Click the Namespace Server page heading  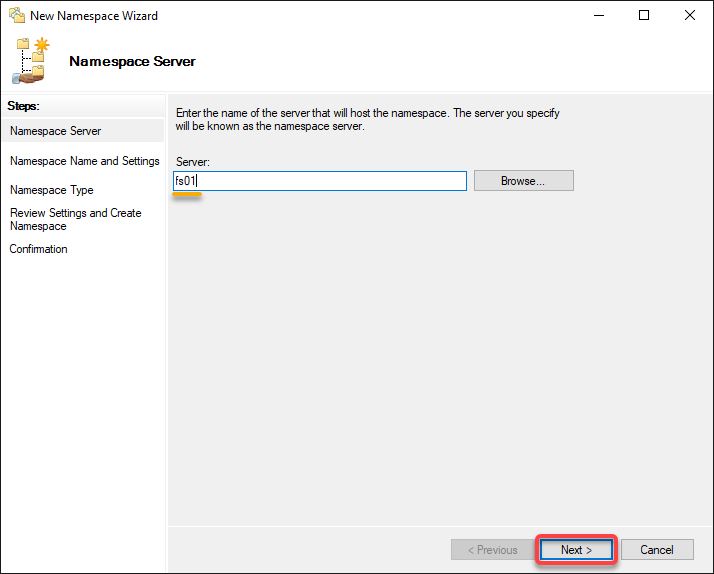[x=132, y=61]
